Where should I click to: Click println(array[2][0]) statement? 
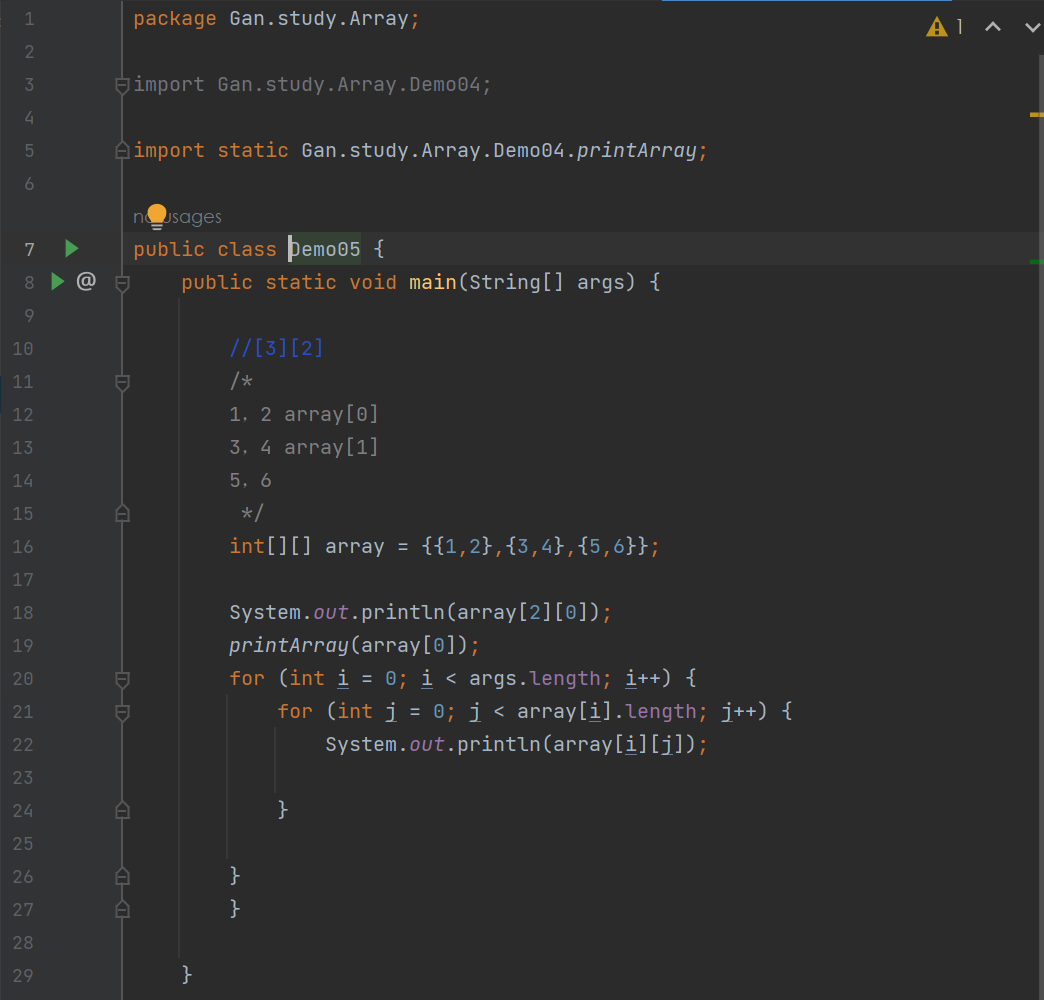coord(420,613)
